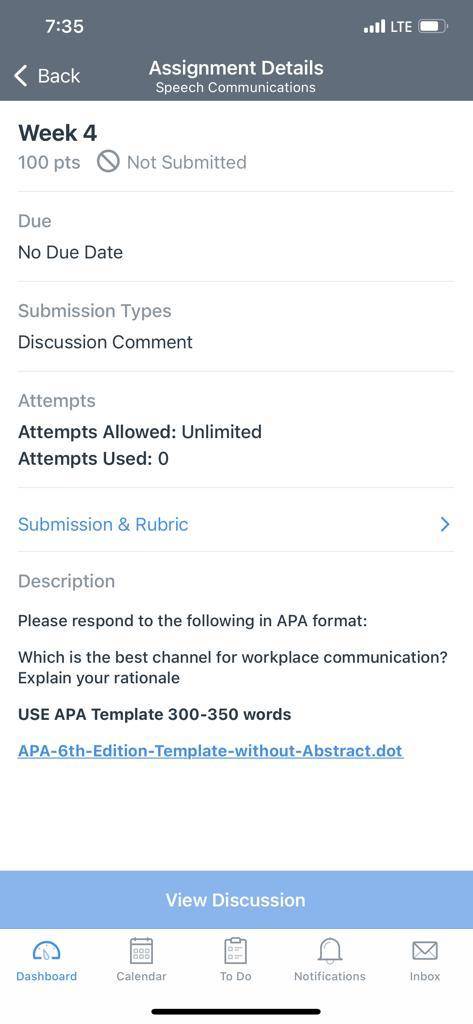This screenshot has width=473, height=1024.
Task: Open the Calendar icon in bottom bar
Action: tap(141, 950)
